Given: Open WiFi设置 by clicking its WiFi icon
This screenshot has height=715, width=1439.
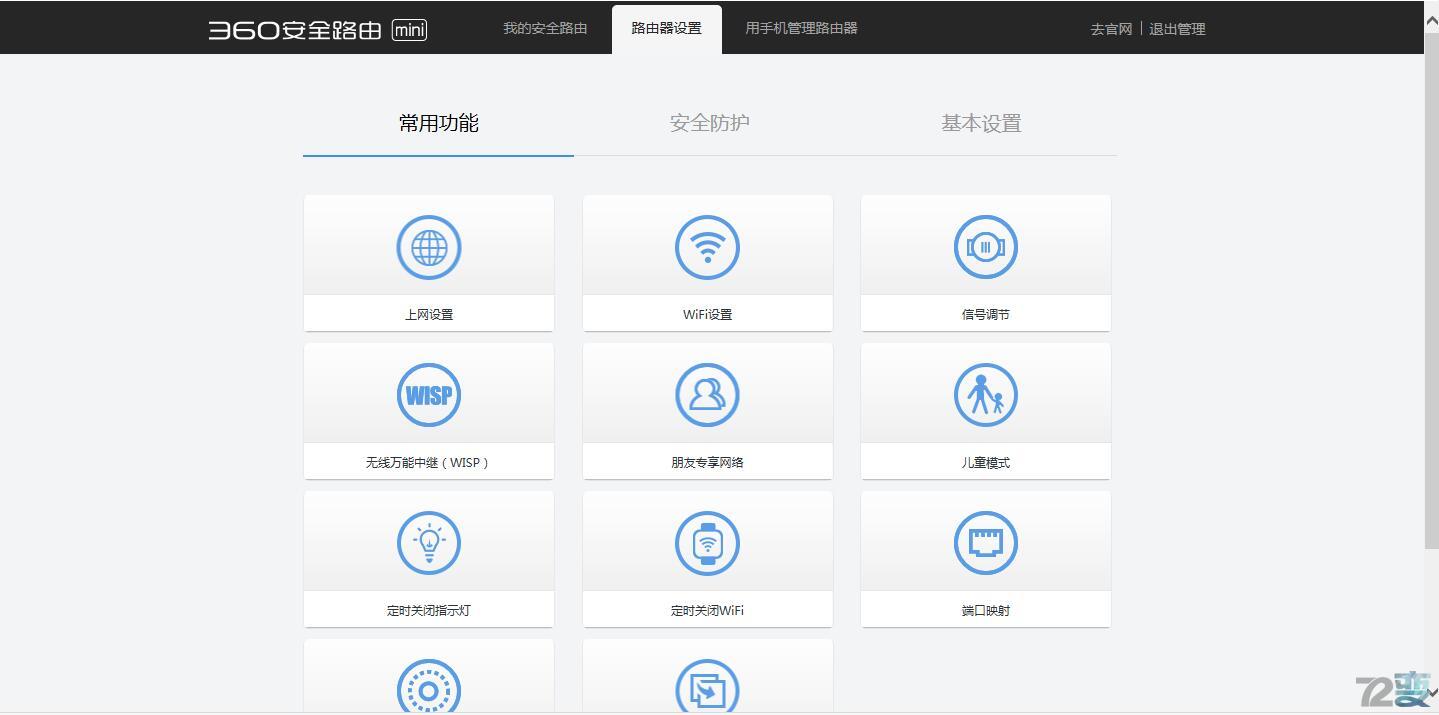Looking at the screenshot, I should (707, 246).
